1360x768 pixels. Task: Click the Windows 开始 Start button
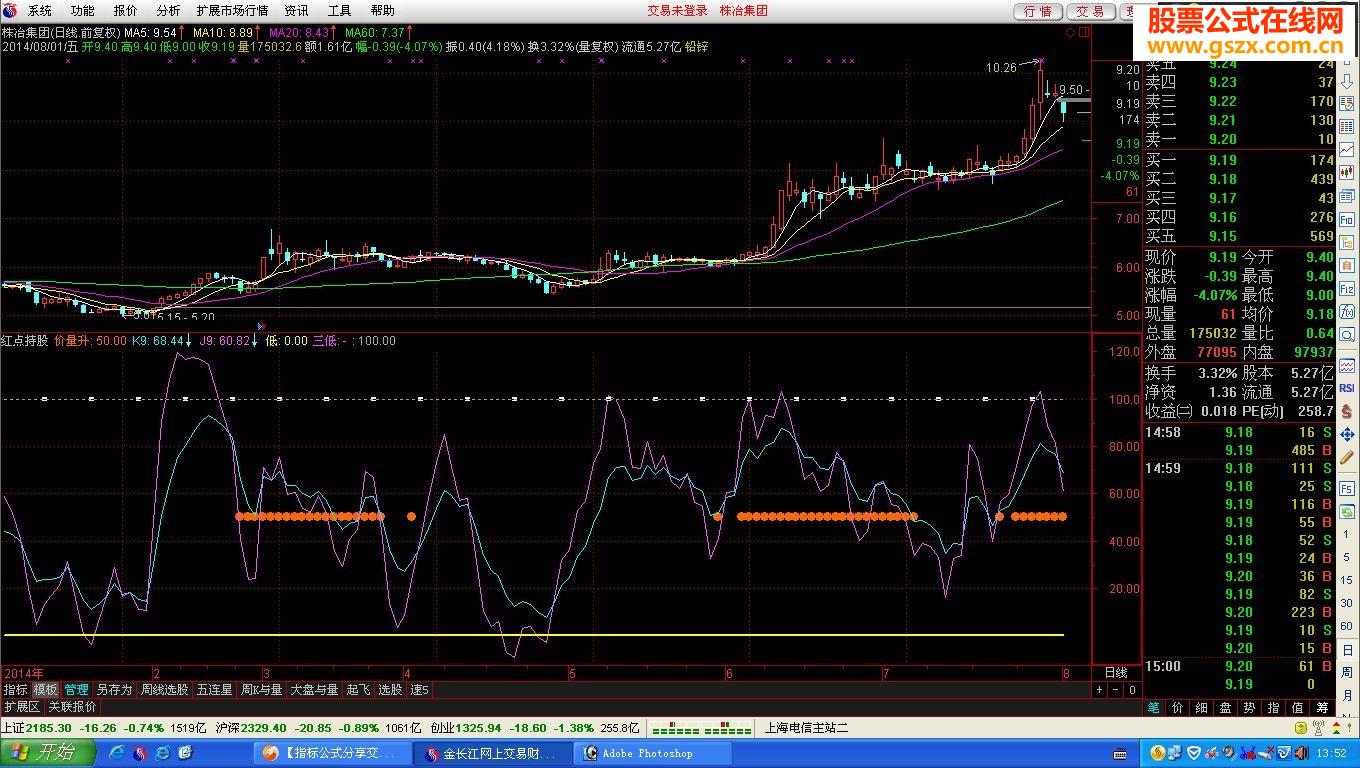point(47,753)
